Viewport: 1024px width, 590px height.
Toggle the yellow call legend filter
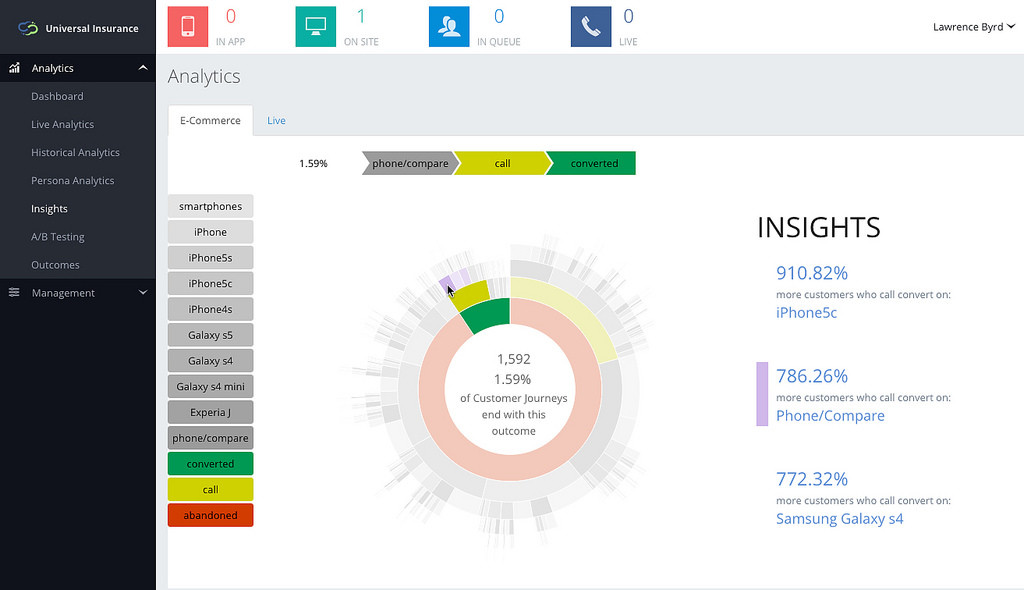tap(210, 490)
